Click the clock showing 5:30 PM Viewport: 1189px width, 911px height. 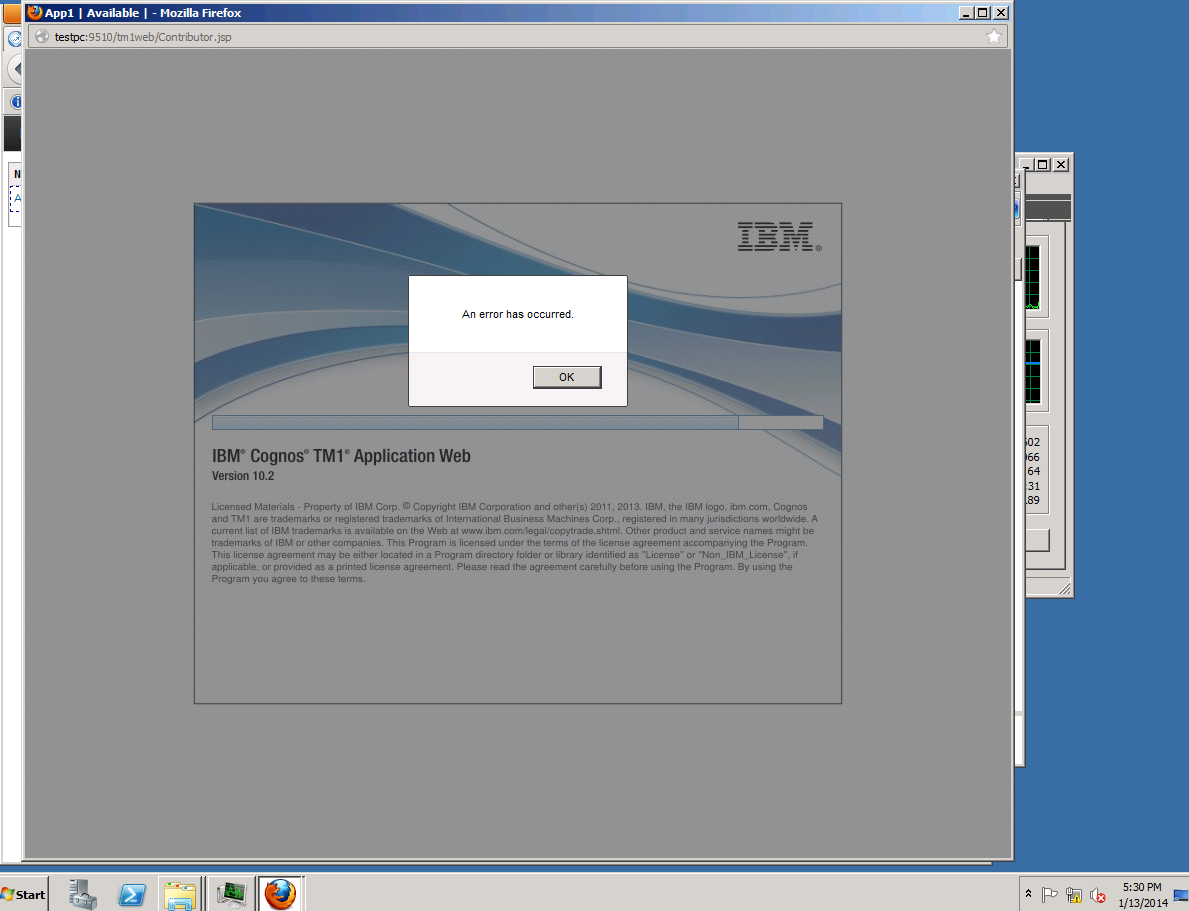[1142, 894]
